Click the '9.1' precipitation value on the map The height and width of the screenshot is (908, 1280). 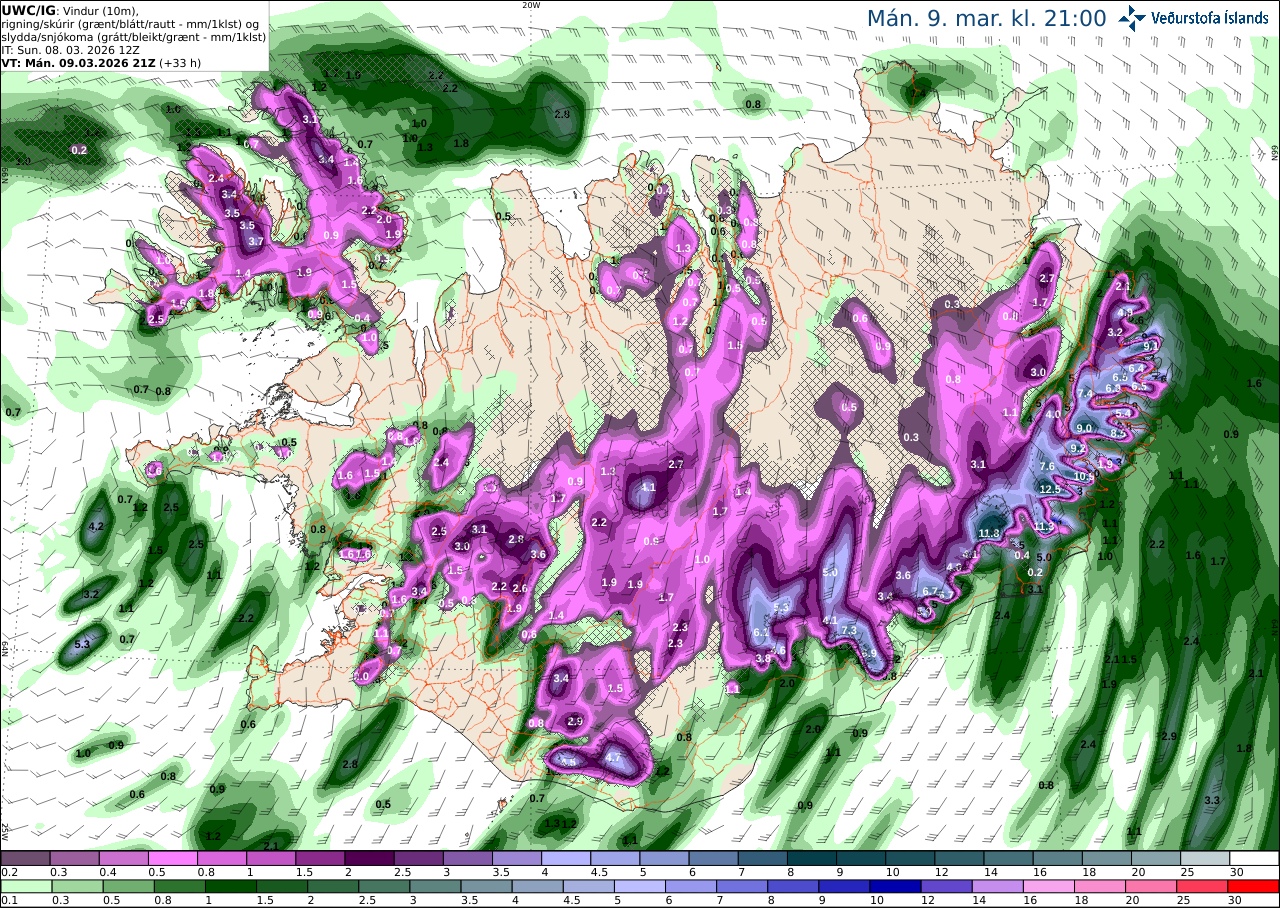(x=1150, y=347)
